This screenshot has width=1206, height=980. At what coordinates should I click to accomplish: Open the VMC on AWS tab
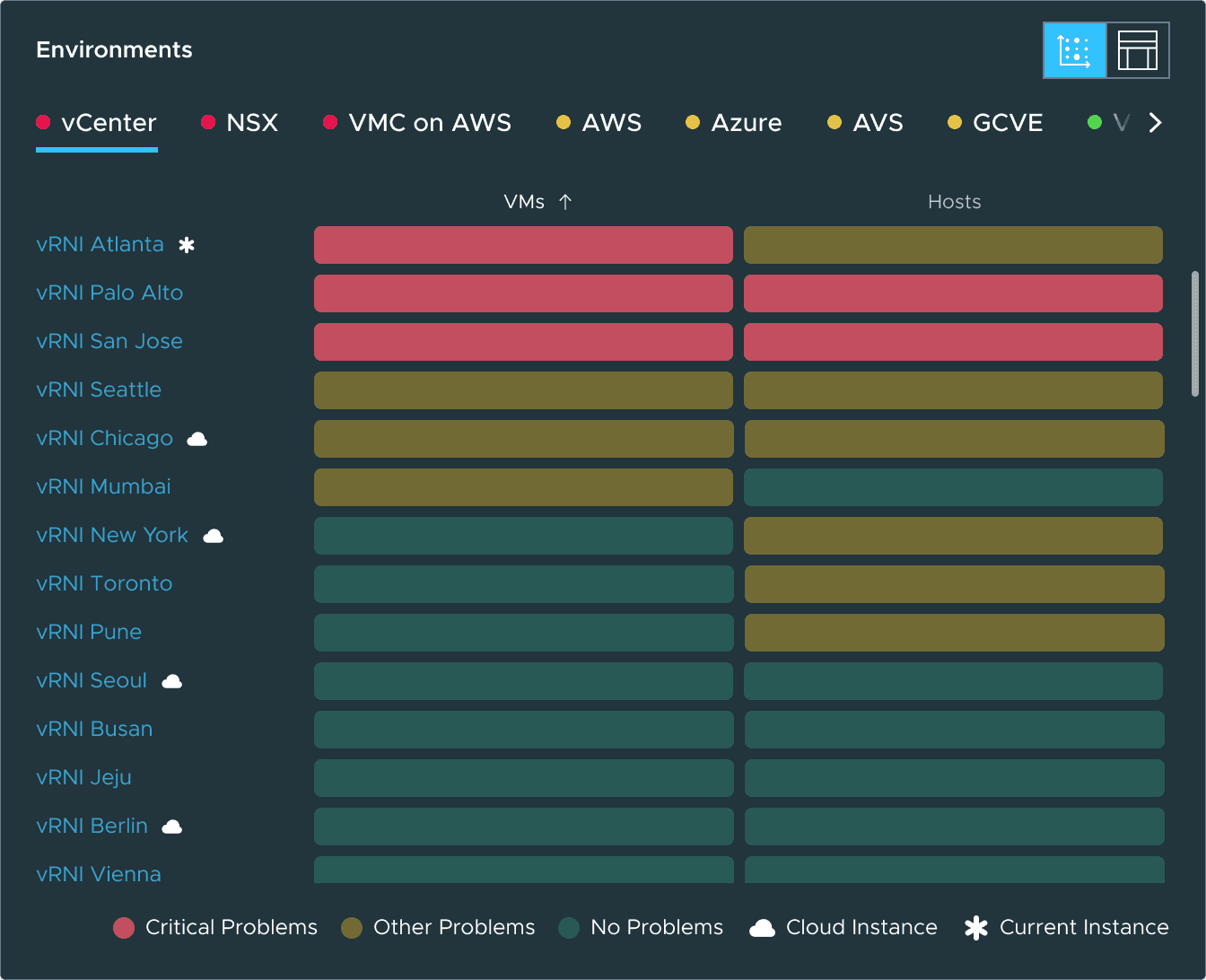(417, 123)
